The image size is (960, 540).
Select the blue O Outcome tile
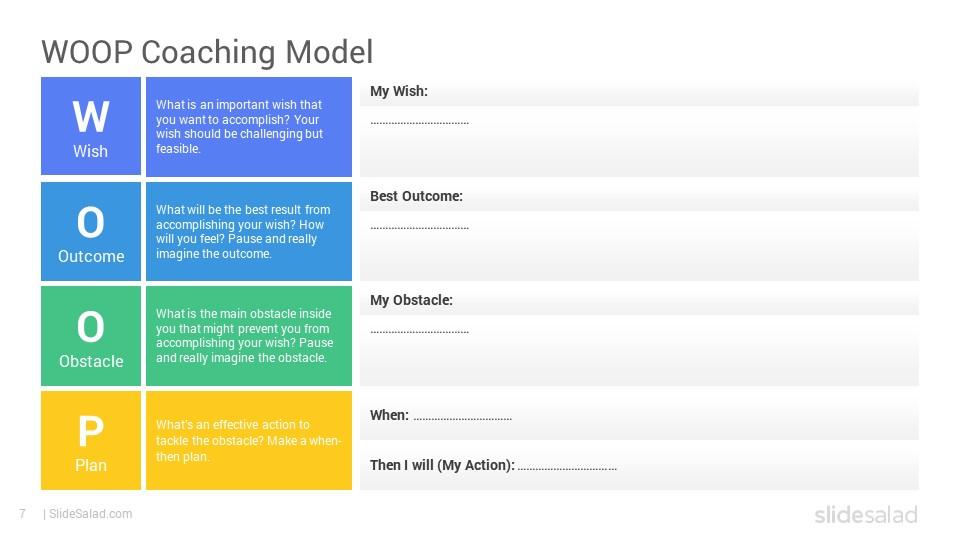click(91, 231)
